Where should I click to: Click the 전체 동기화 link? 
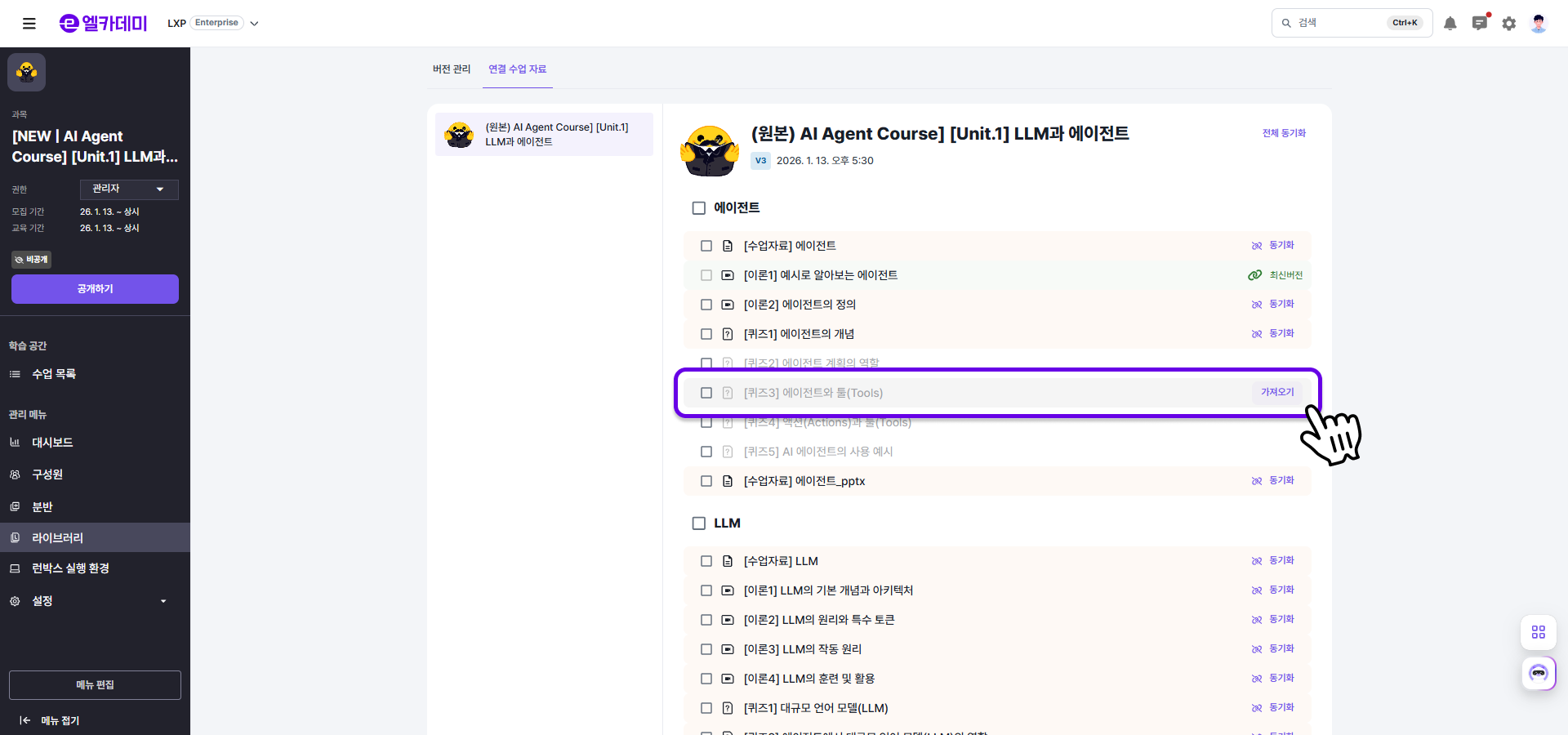[x=1284, y=133]
